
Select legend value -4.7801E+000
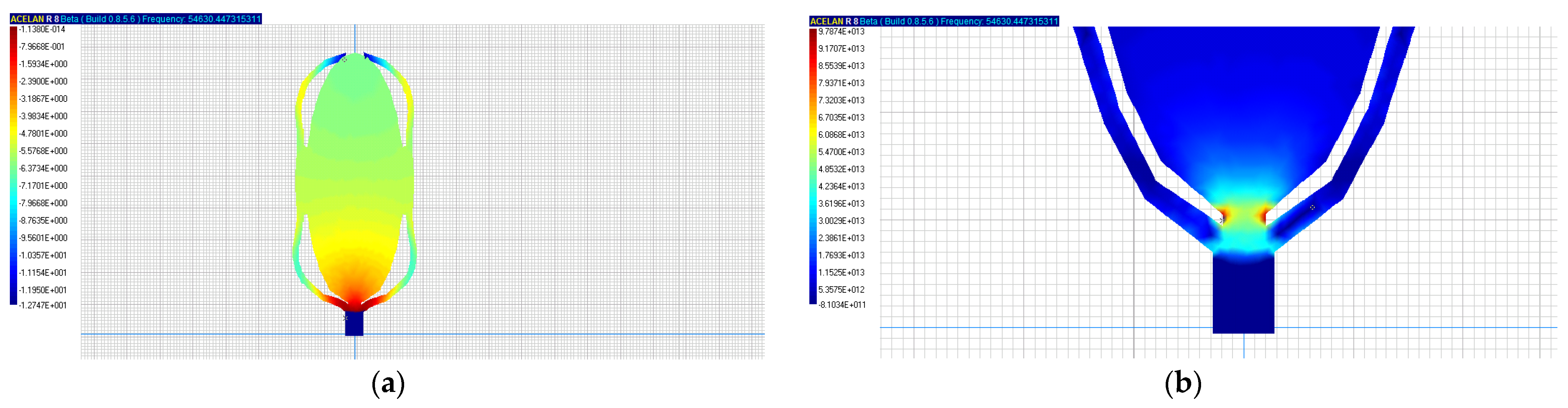point(43,133)
